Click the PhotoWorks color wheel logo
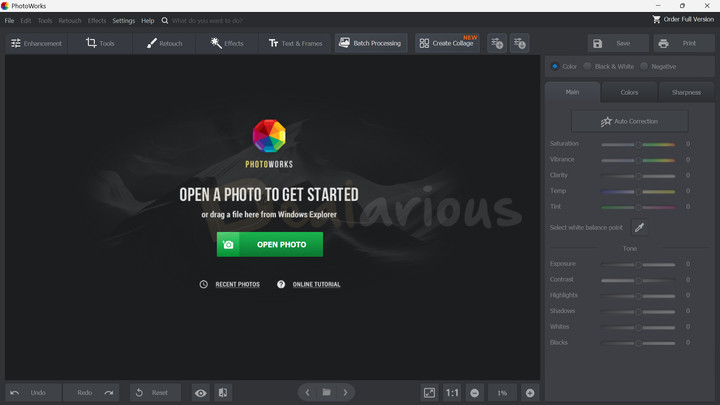Viewport: 720px width, 405px height. coord(269,136)
